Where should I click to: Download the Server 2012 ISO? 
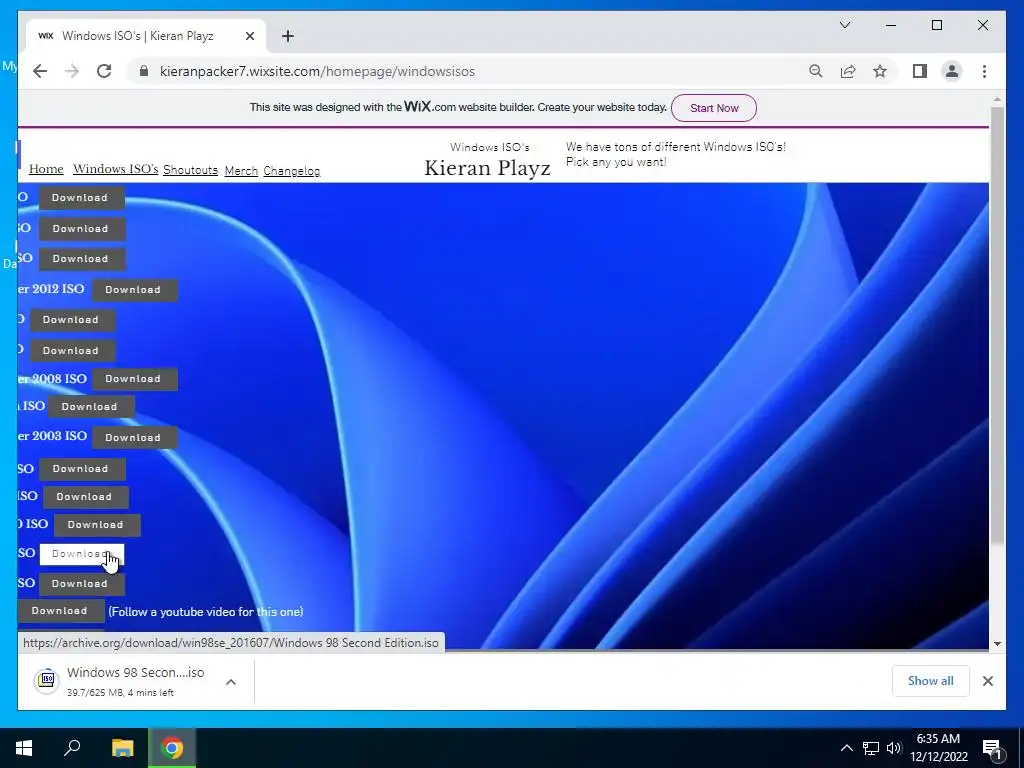coord(135,289)
